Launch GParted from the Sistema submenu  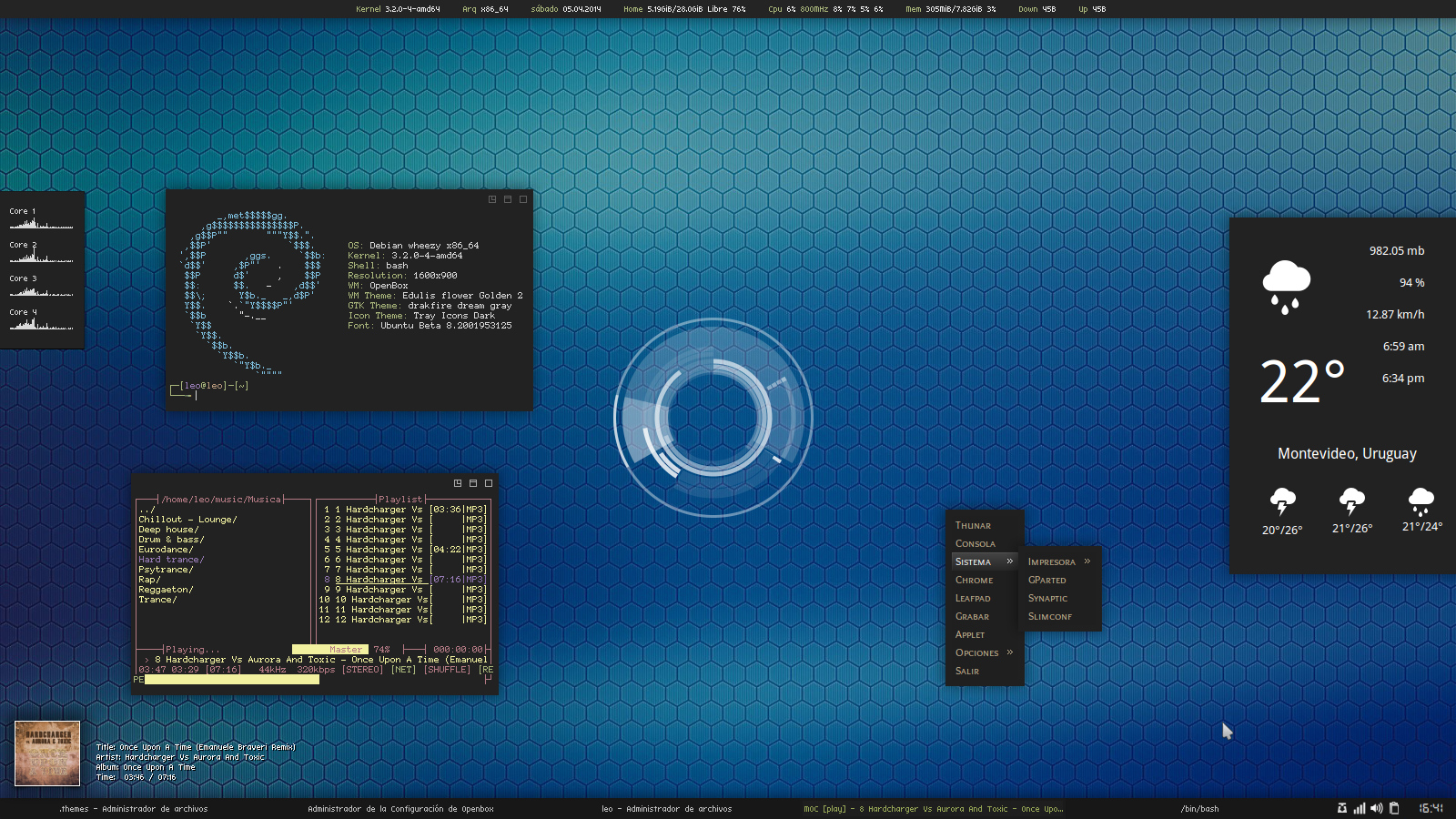pyautogui.click(x=1060, y=580)
